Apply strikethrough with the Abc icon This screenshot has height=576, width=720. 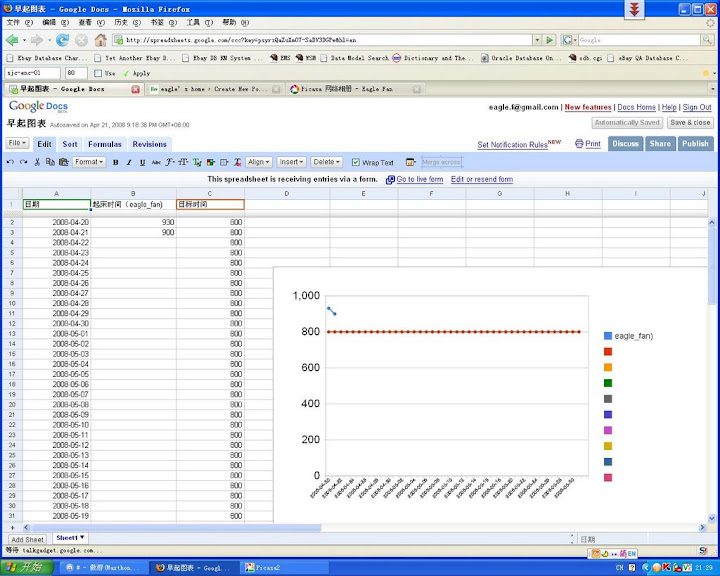pyautogui.click(x=156, y=163)
